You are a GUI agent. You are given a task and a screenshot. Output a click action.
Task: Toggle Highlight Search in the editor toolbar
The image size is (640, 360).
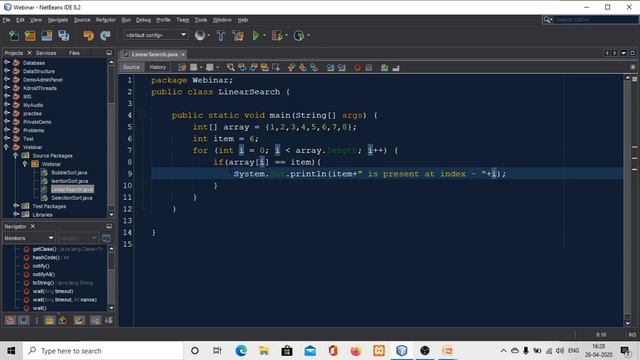264,67
